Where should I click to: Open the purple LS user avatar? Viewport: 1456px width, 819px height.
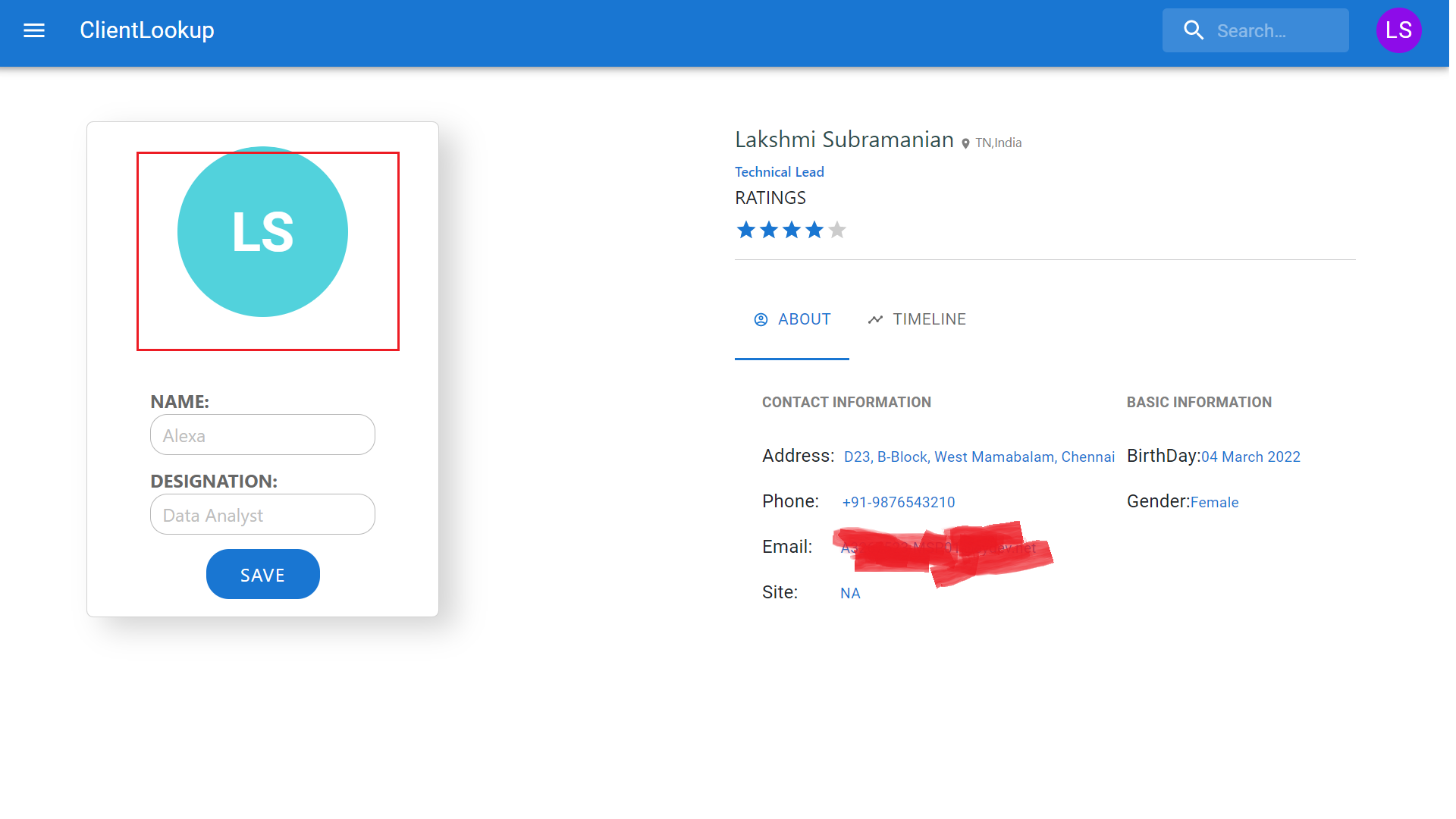click(1398, 30)
